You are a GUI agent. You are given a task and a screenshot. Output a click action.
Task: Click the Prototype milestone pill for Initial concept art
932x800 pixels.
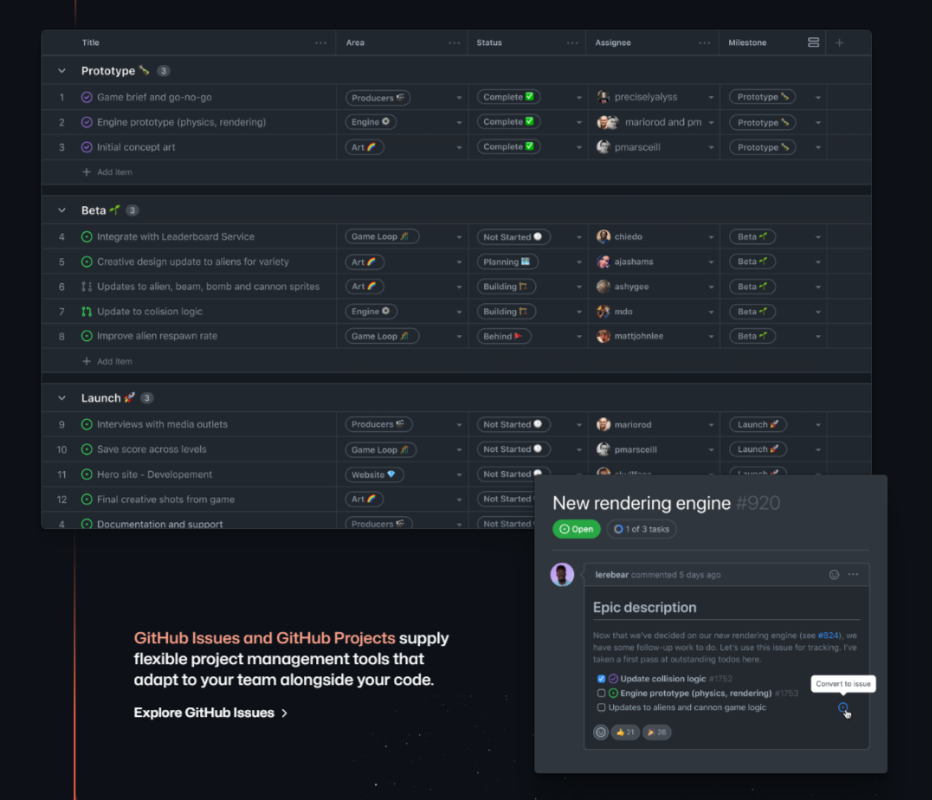pyautogui.click(x=763, y=147)
